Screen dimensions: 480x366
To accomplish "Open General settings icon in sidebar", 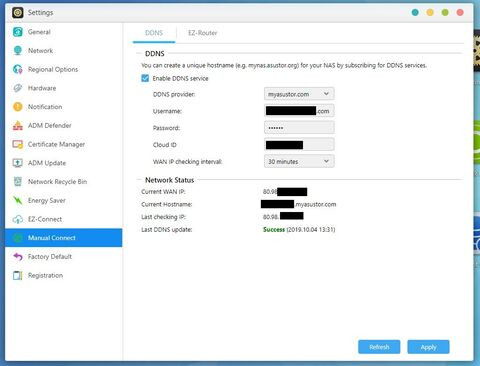I will [x=18, y=32].
